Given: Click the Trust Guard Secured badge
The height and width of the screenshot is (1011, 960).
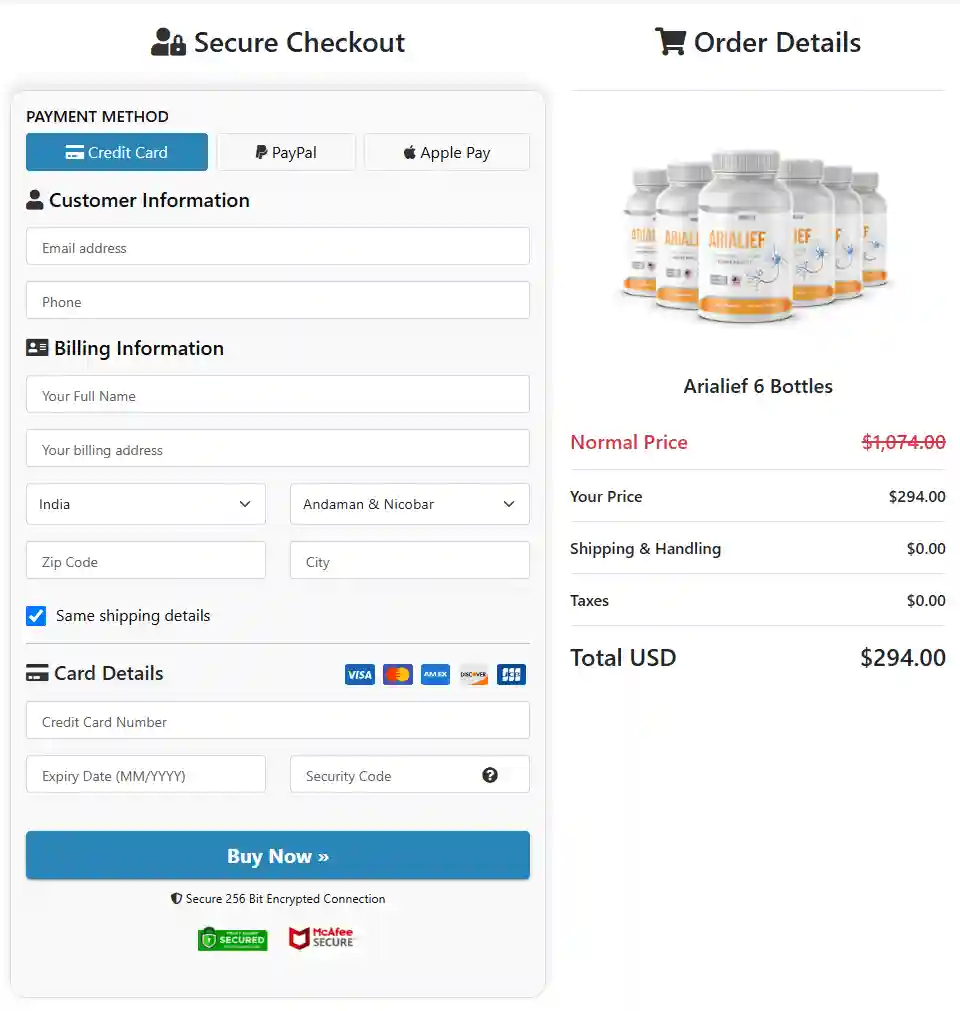Looking at the screenshot, I should point(232,938).
